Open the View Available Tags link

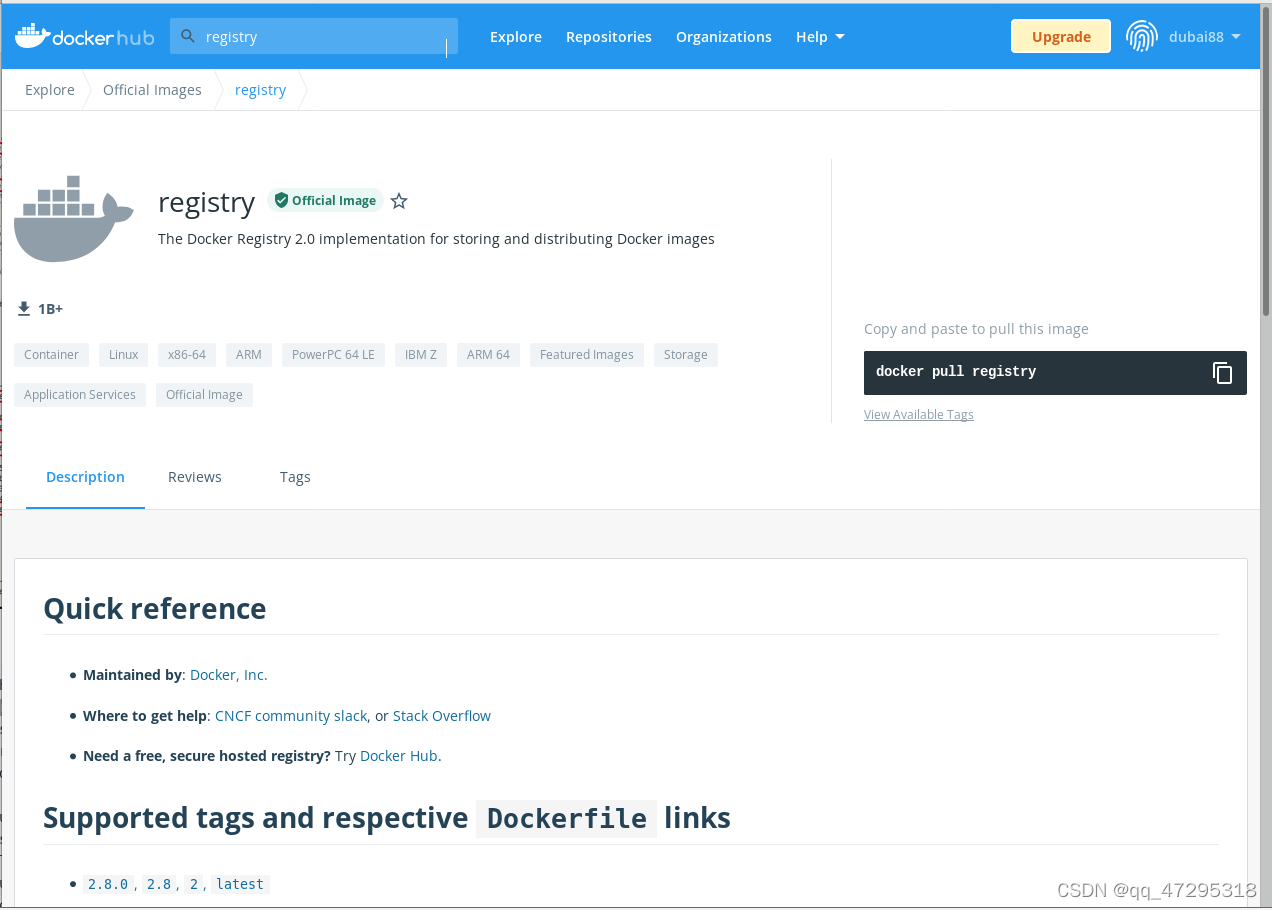pyautogui.click(x=918, y=414)
